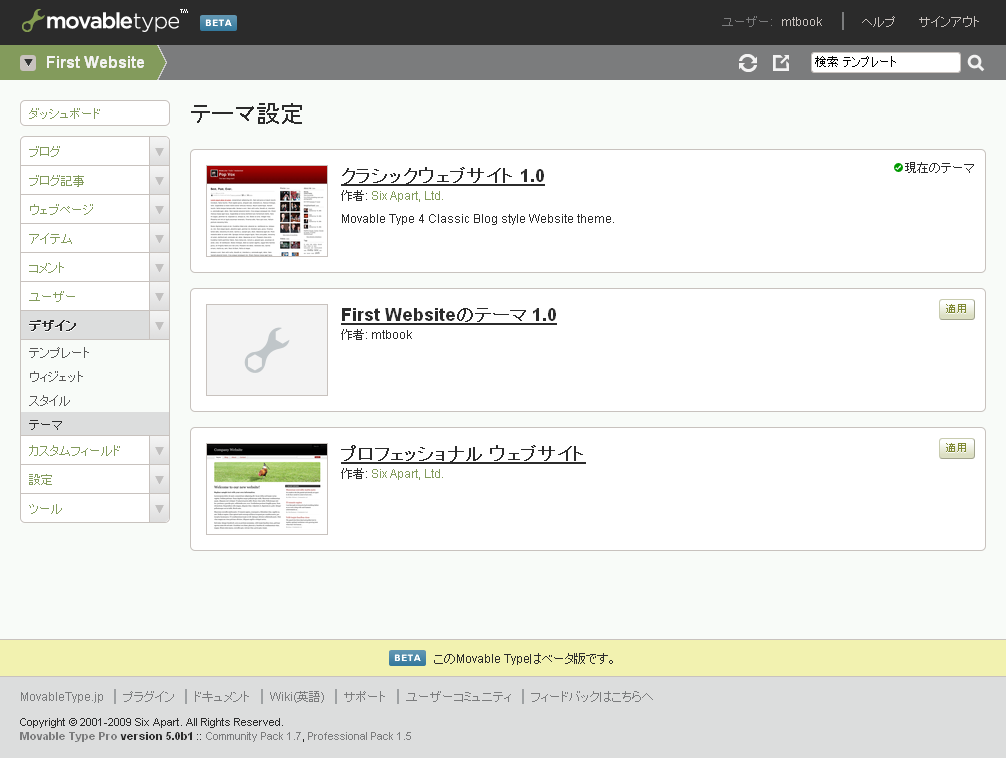Screen dimensions: 1006x758
Task: Click the search templates input field
Action: click(x=885, y=62)
